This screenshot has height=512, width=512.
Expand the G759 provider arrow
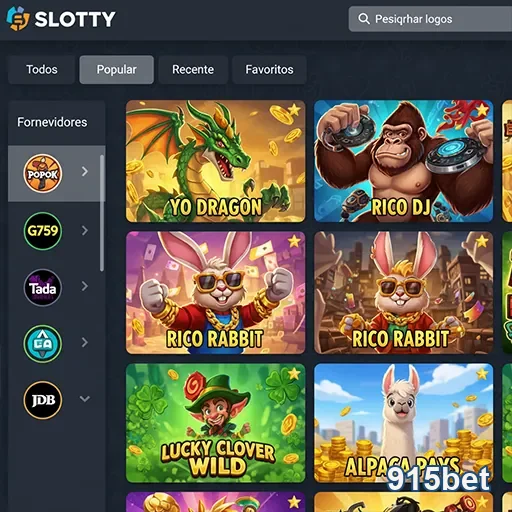click(x=85, y=230)
